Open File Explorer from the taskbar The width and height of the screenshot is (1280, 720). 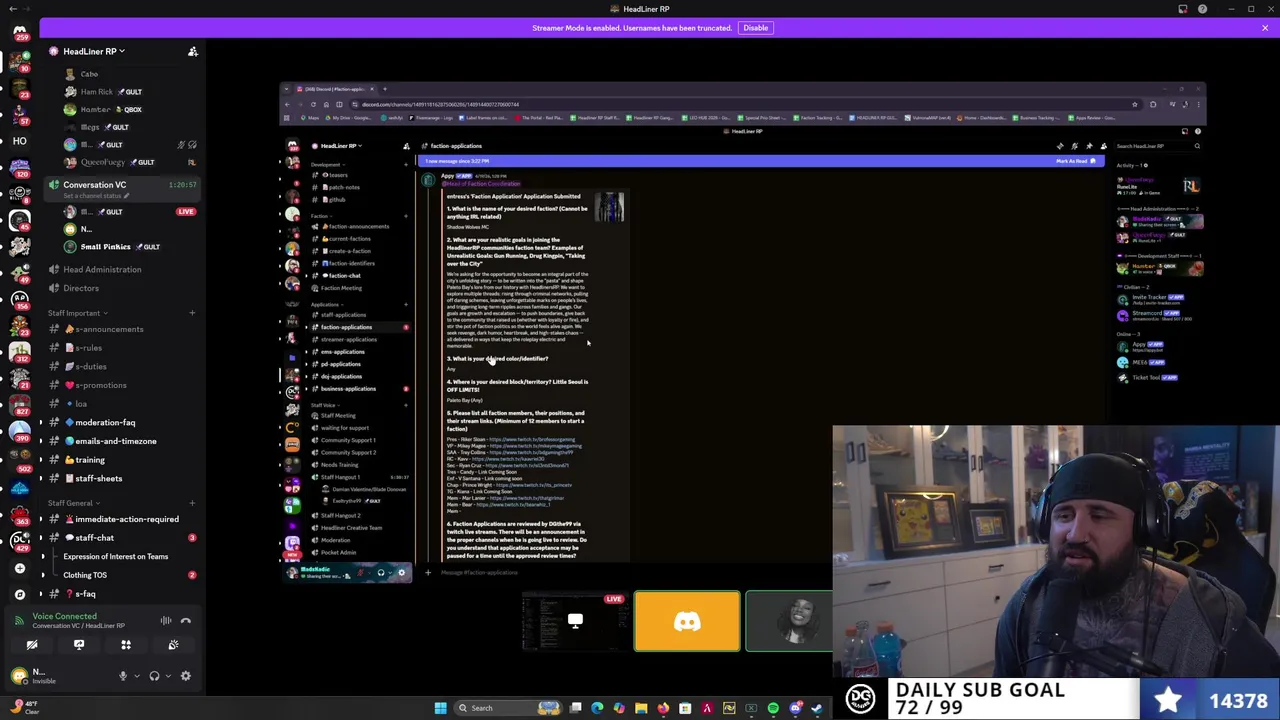tap(641, 708)
